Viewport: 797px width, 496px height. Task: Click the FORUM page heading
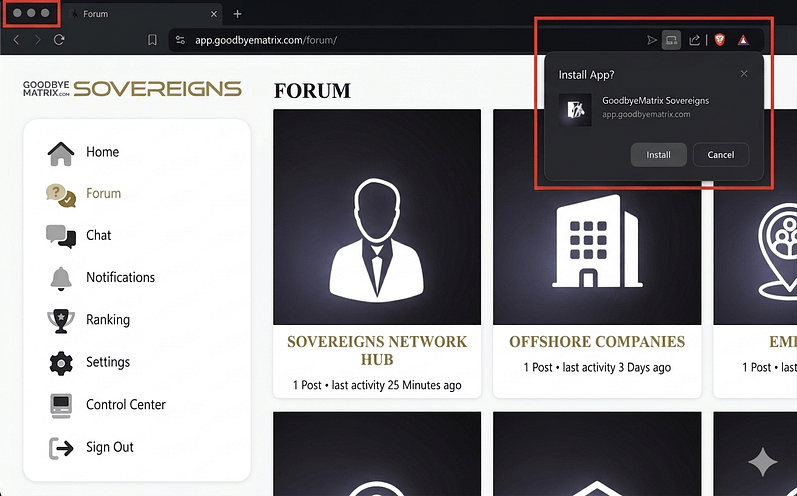[x=312, y=91]
